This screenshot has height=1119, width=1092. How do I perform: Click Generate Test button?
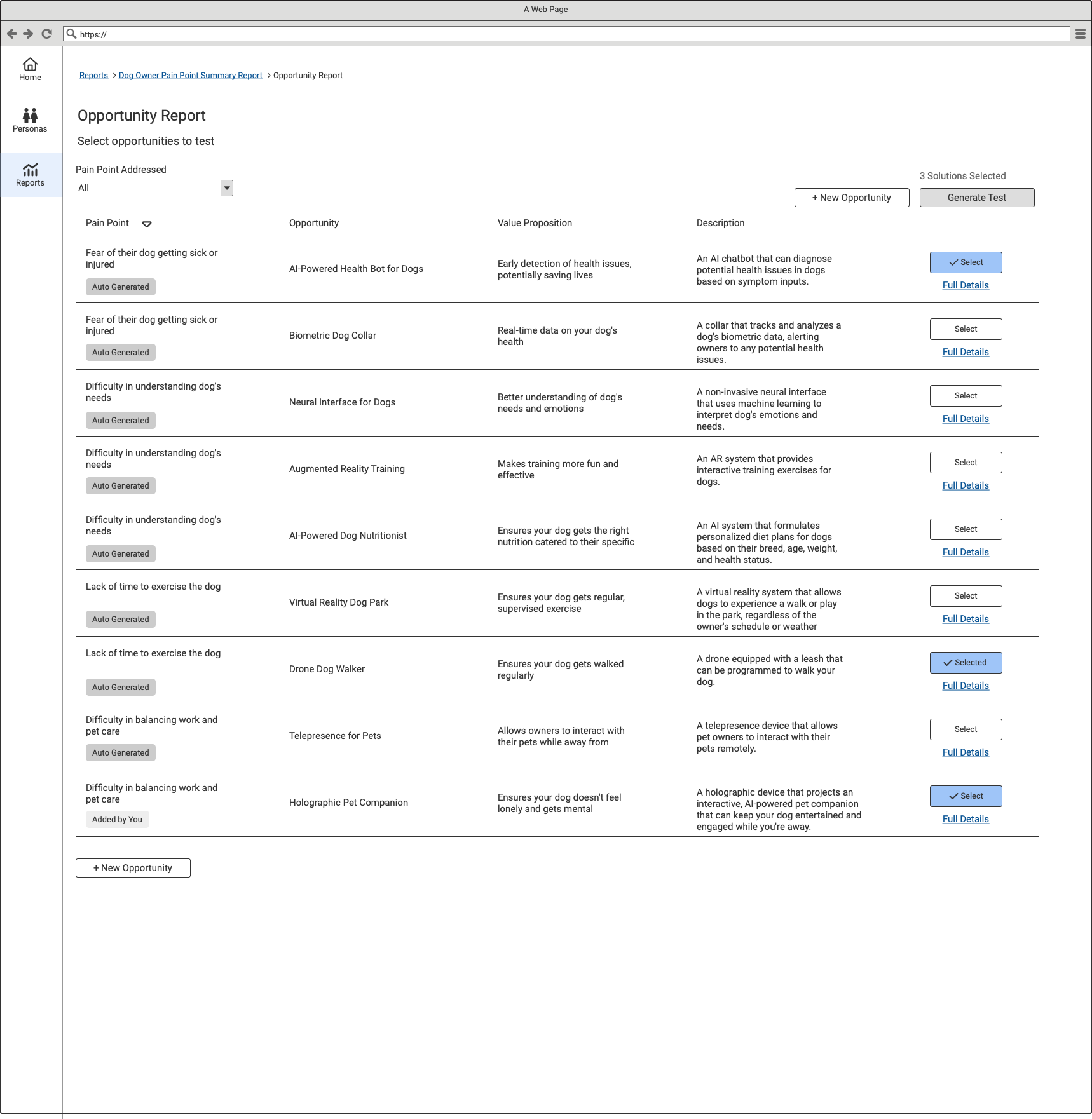(x=977, y=198)
